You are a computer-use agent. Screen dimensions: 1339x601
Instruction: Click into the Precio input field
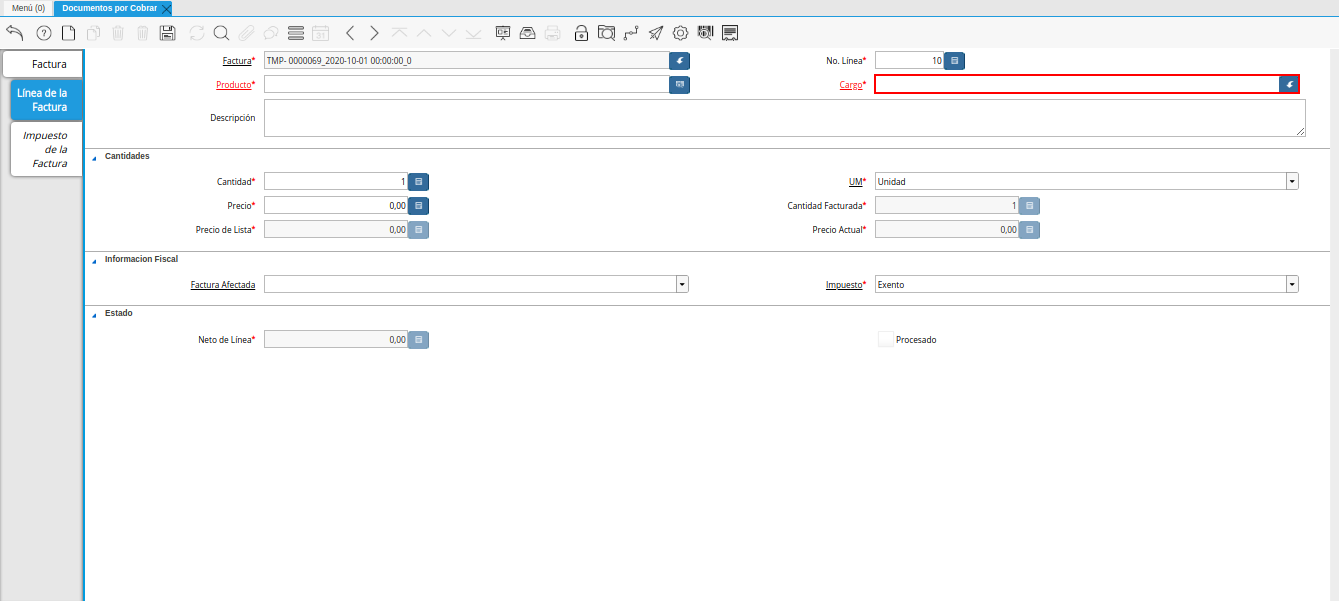click(336, 205)
